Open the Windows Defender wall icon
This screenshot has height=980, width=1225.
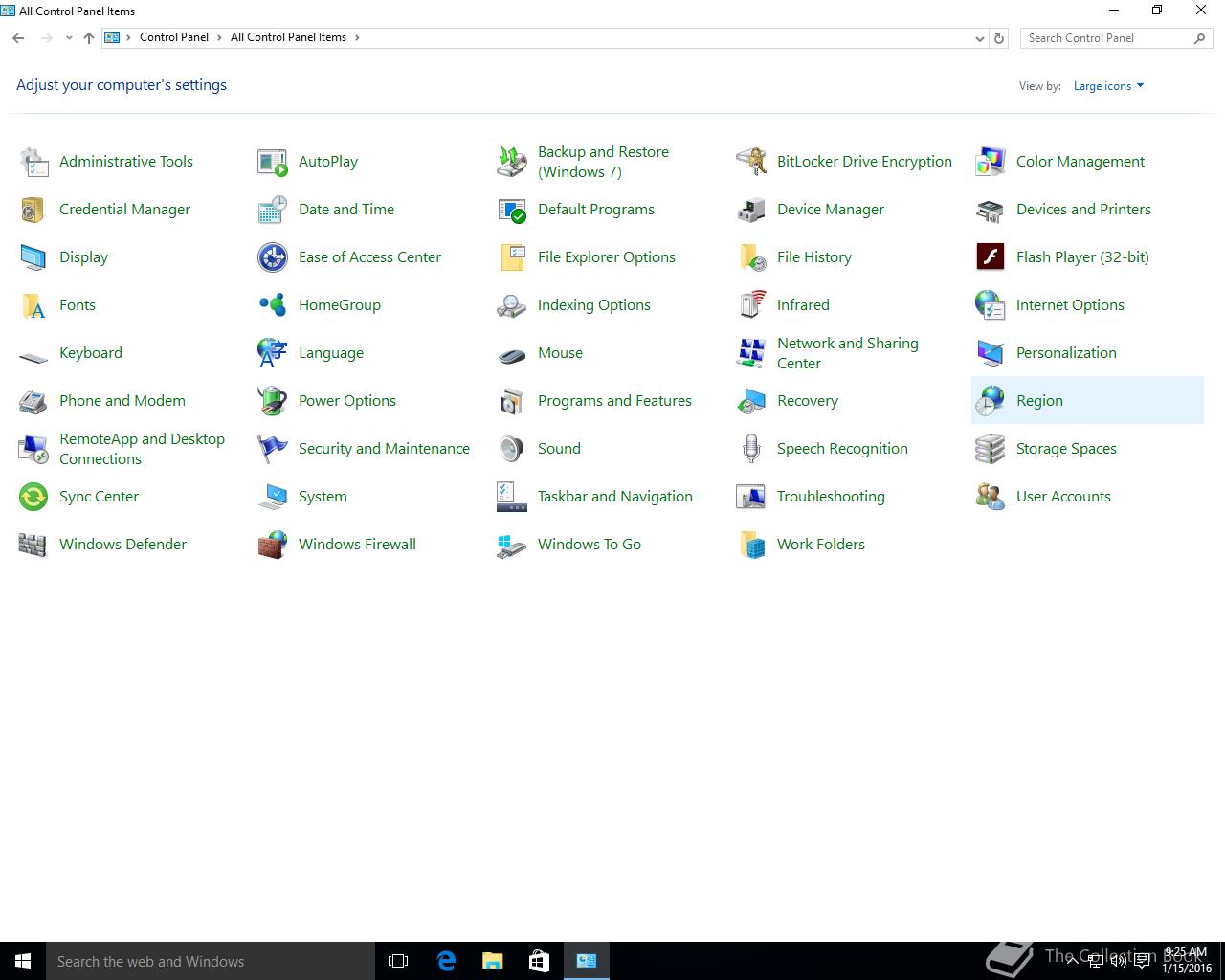coord(33,545)
